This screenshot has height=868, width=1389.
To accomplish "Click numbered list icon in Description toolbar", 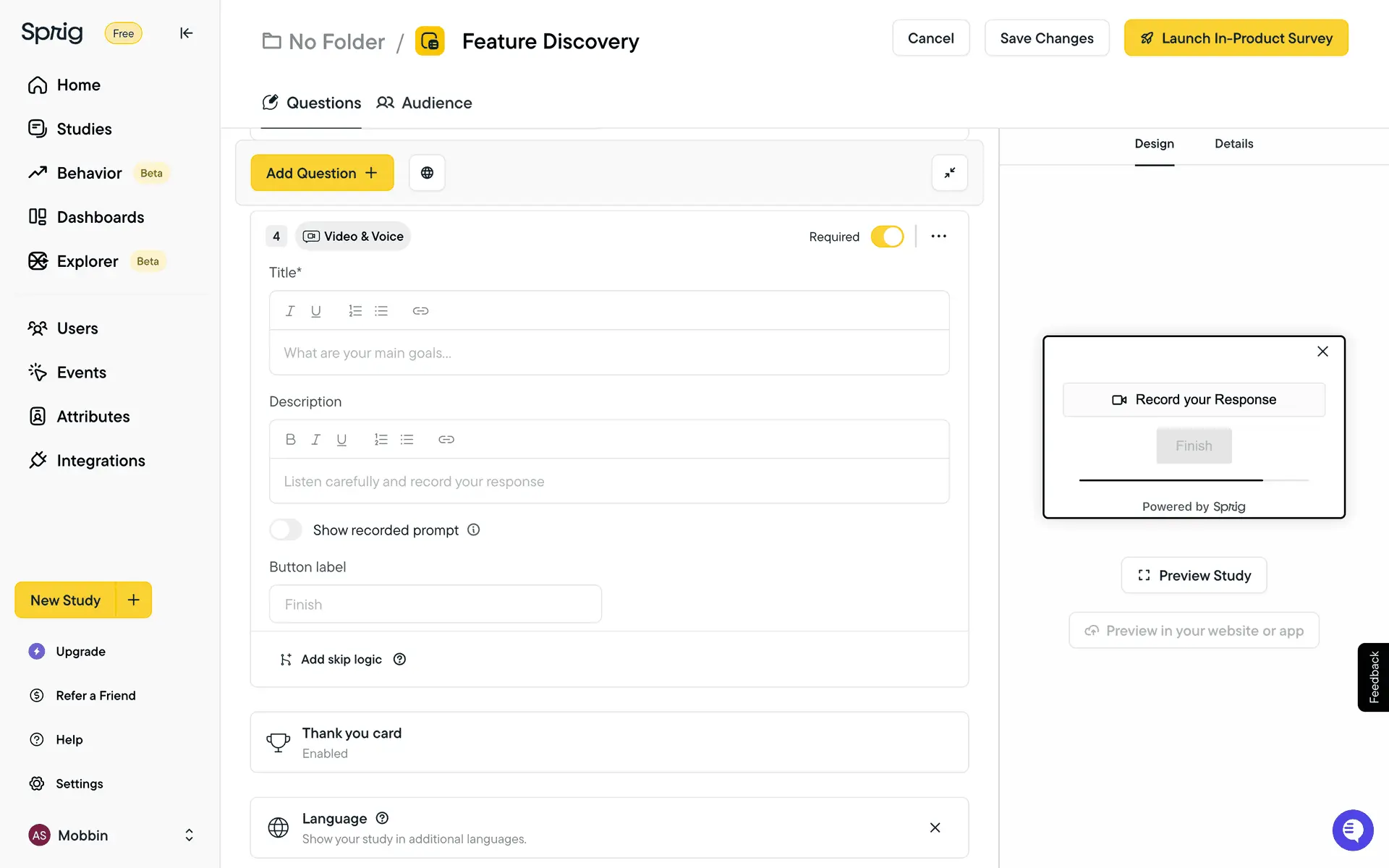I will [381, 440].
